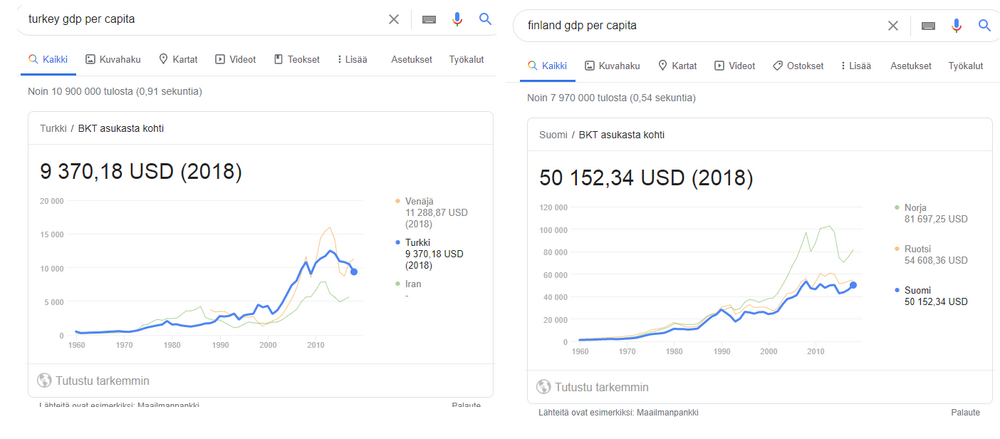Switch to Videot tab in Turkey results

click(x=236, y=60)
